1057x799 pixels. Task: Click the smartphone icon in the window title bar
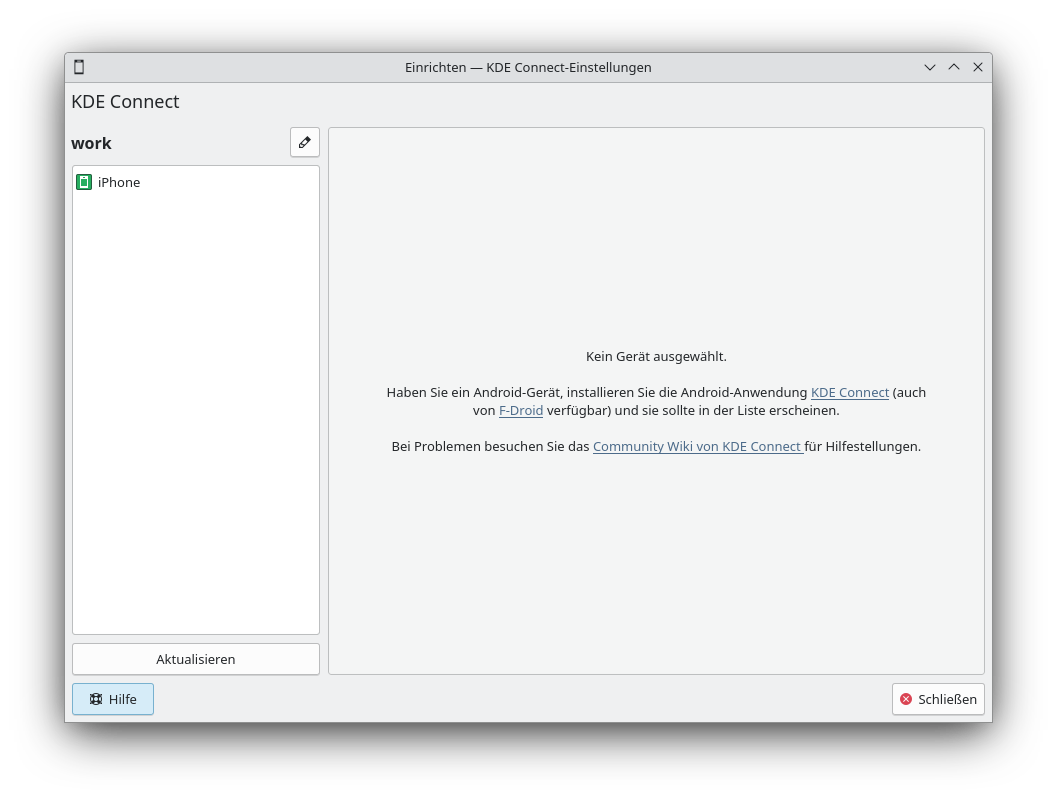pos(78,67)
